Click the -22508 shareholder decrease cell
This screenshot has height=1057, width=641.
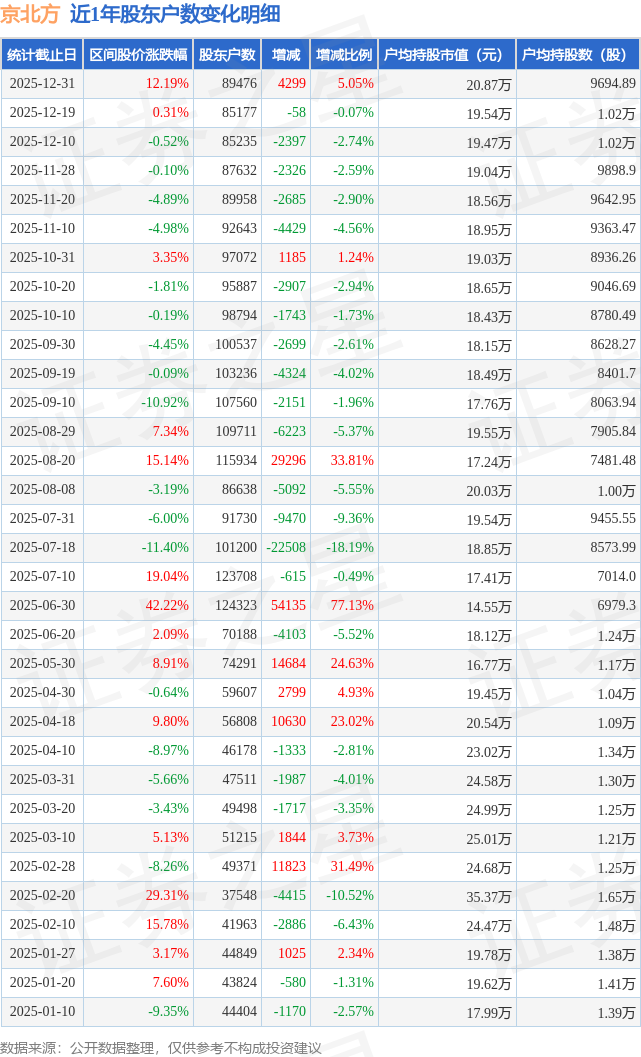point(286,548)
